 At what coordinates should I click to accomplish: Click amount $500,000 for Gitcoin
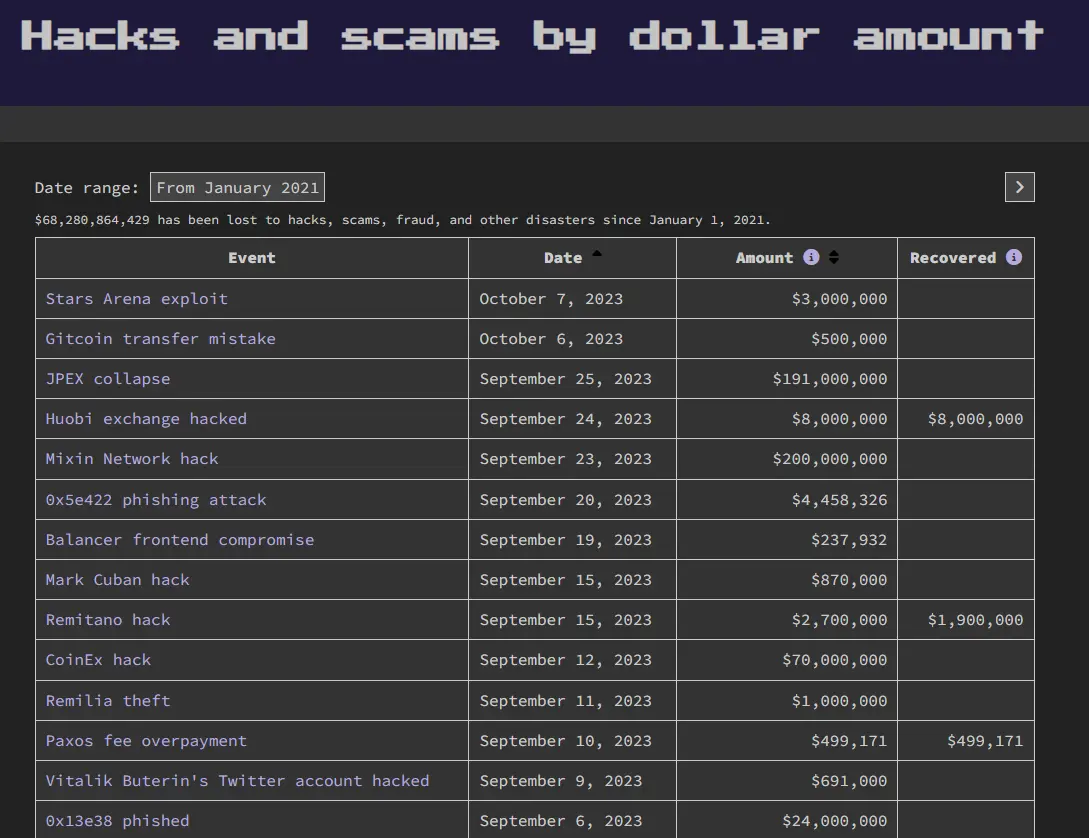[x=849, y=339]
